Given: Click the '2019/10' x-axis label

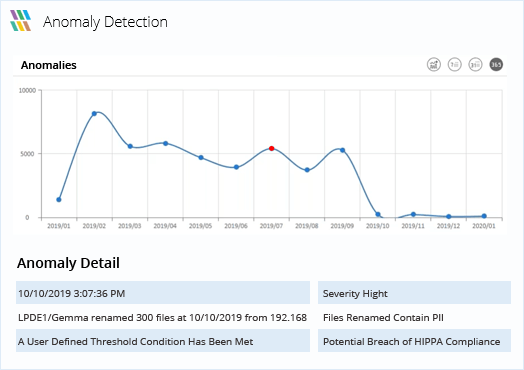Looking at the screenshot, I should pyautogui.click(x=378, y=226).
